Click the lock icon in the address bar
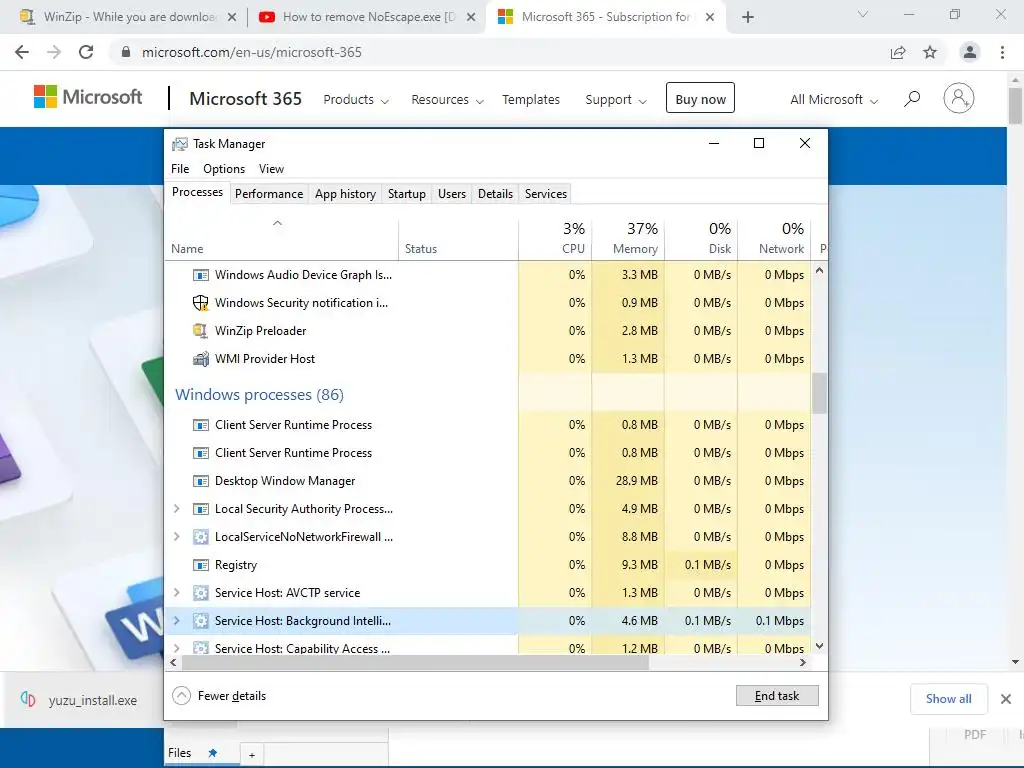The height and width of the screenshot is (768, 1024). tap(126, 52)
